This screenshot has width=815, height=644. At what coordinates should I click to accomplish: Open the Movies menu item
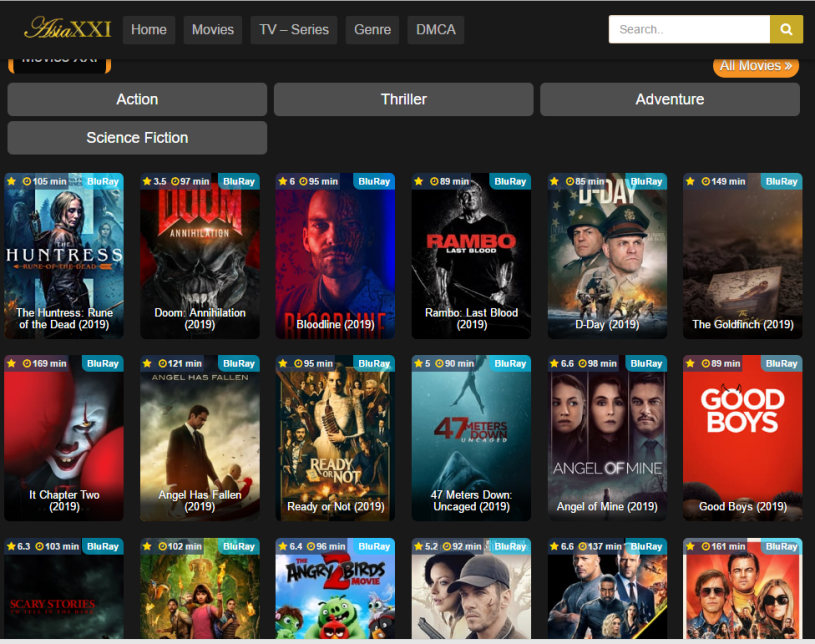(x=212, y=30)
